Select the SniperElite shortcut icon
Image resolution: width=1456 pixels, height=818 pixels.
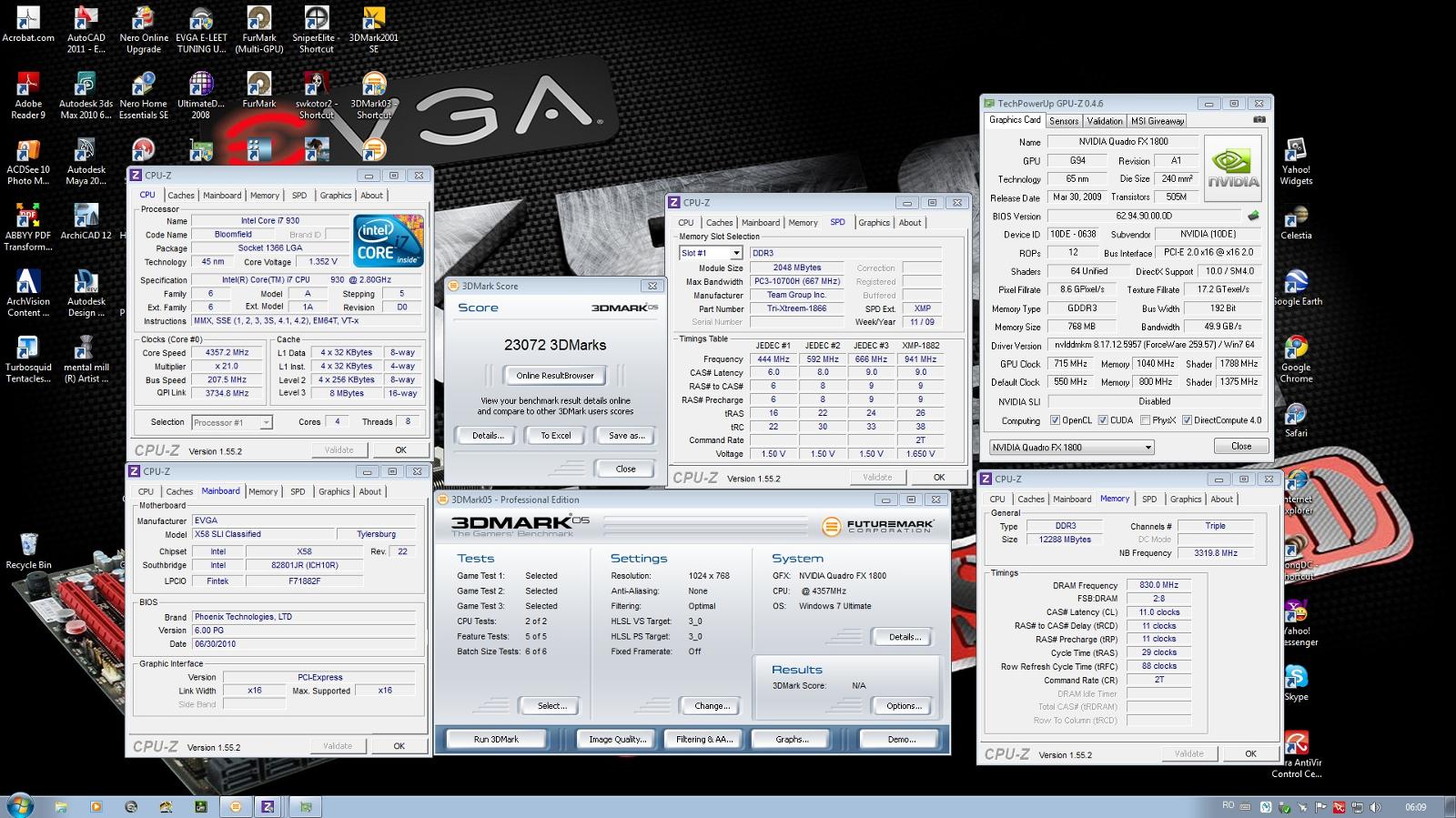[x=316, y=30]
